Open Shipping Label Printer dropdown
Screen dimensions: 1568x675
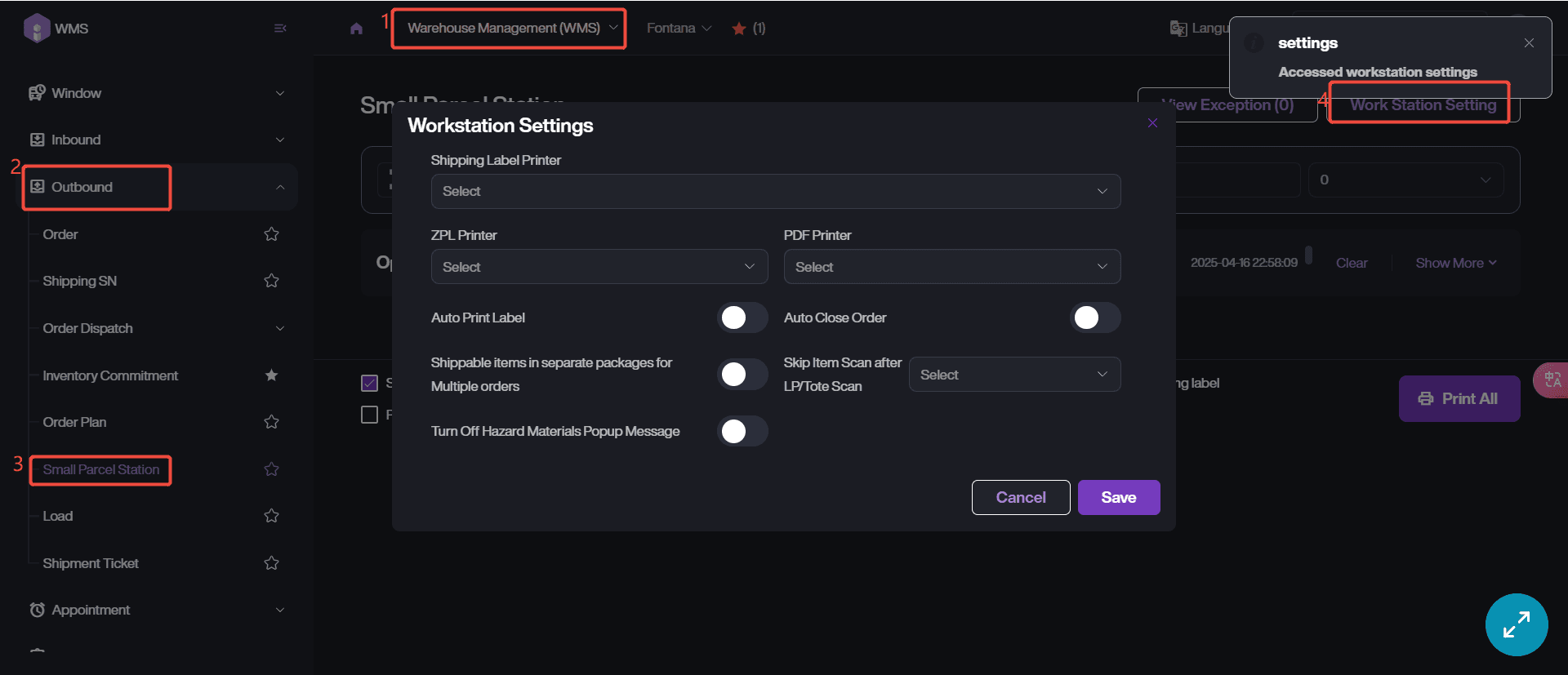click(776, 191)
